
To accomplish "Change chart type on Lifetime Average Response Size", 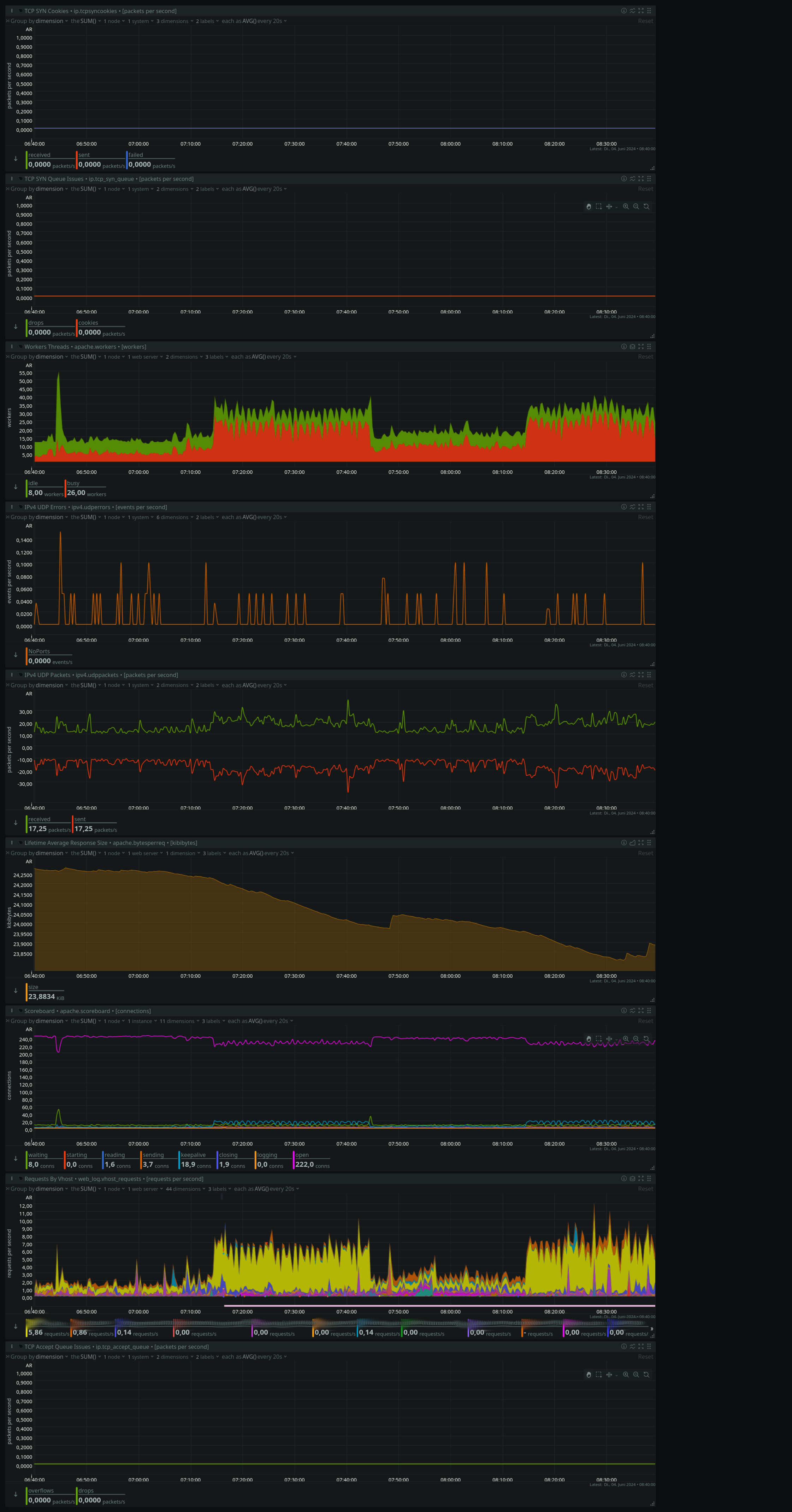I will pyautogui.click(x=632, y=842).
